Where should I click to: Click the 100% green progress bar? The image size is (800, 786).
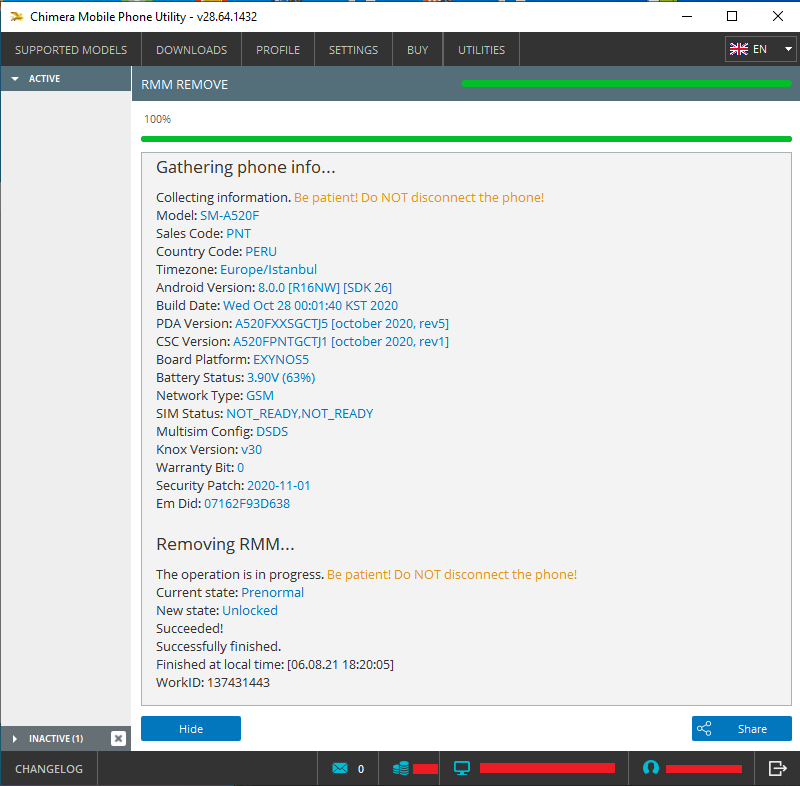[x=466, y=139]
